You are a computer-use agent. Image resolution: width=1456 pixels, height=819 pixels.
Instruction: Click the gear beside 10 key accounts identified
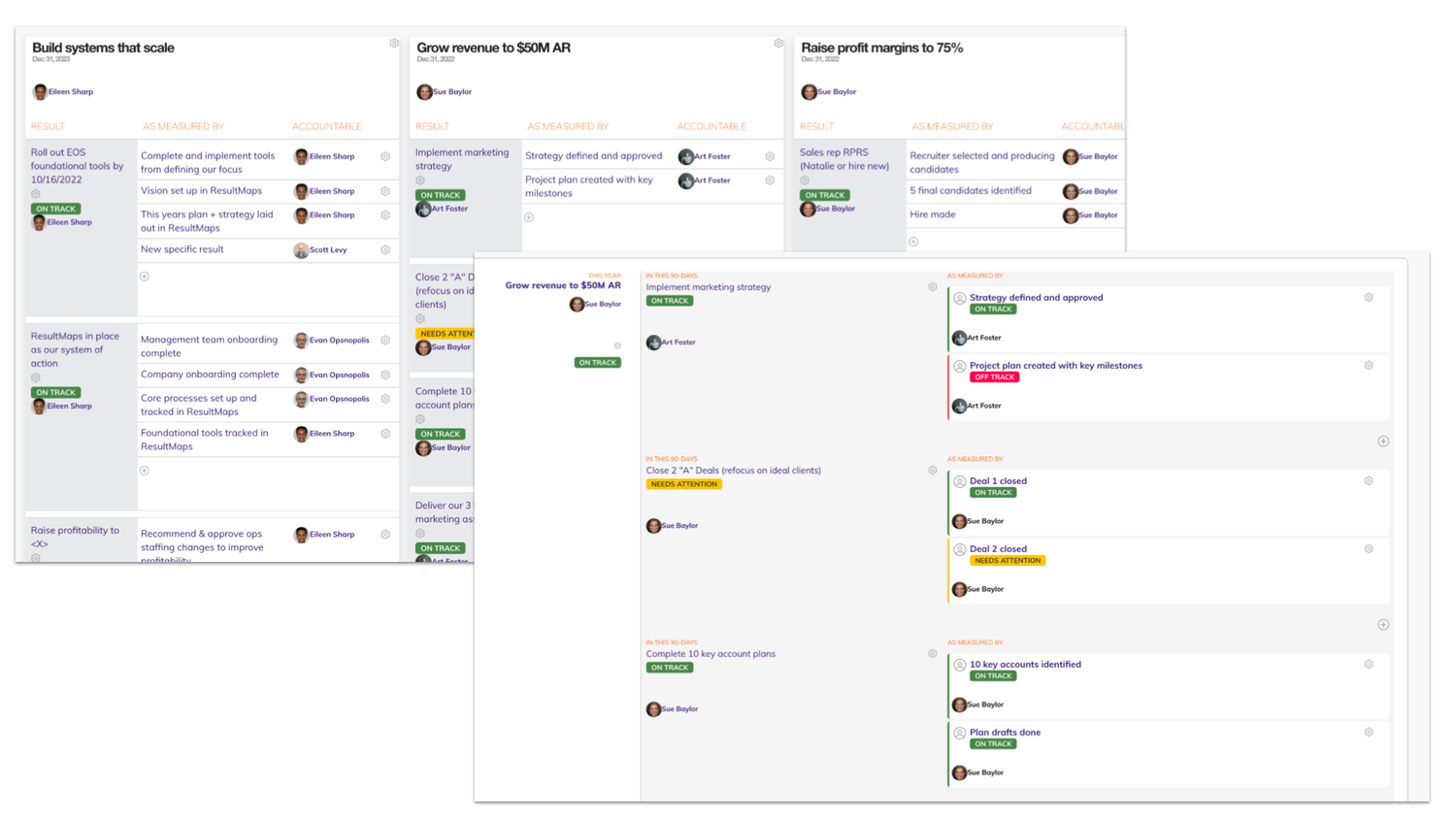(1369, 664)
